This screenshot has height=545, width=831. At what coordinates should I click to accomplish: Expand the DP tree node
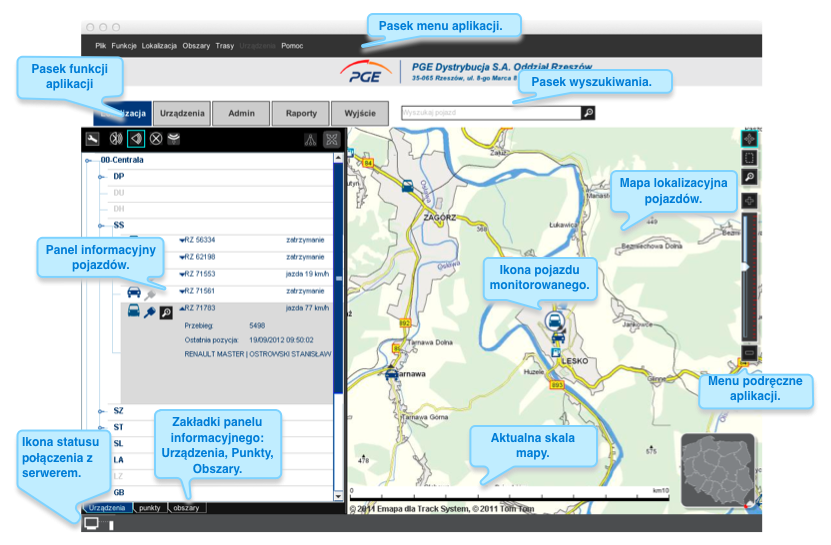(x=101, y=177)
